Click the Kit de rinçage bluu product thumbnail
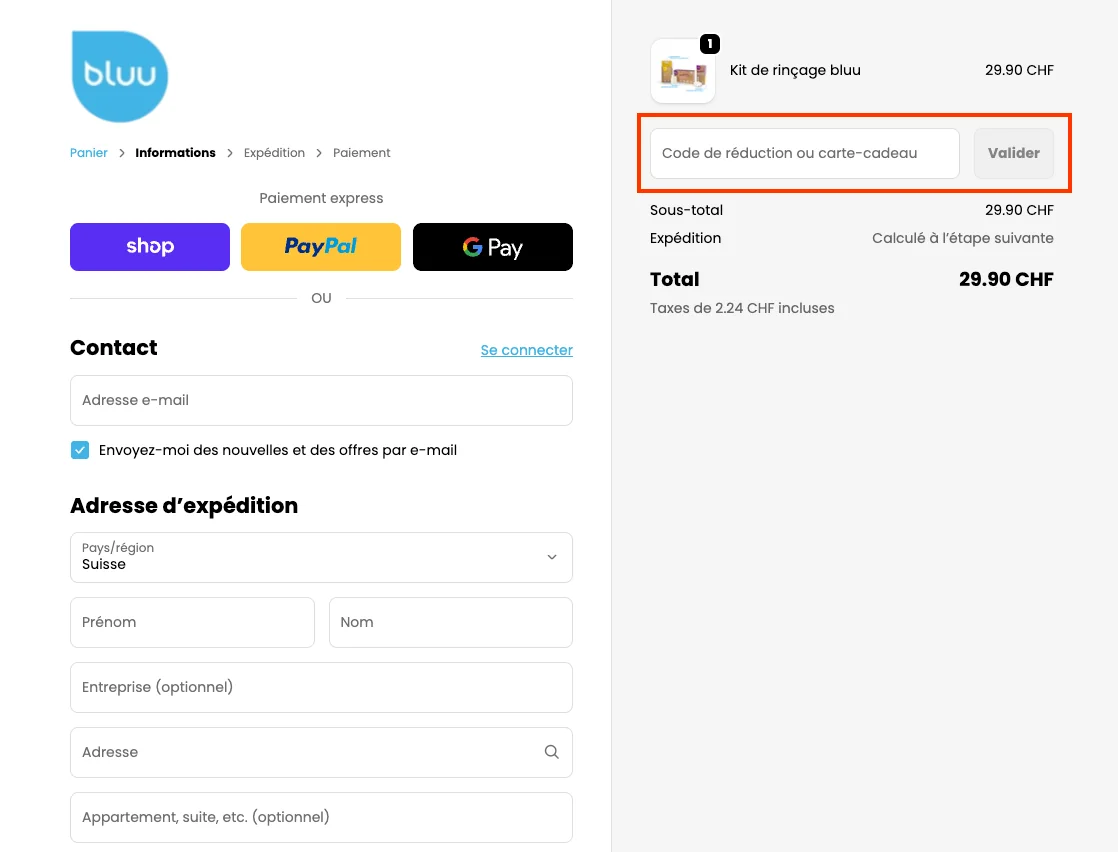 (683, 71)
